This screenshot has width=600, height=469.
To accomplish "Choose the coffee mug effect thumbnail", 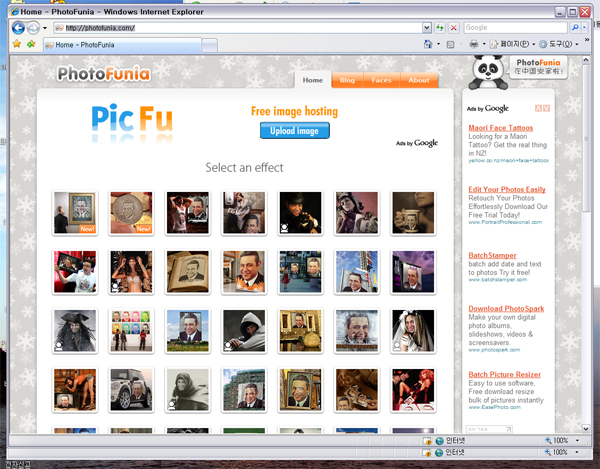I will pos(413,213).
